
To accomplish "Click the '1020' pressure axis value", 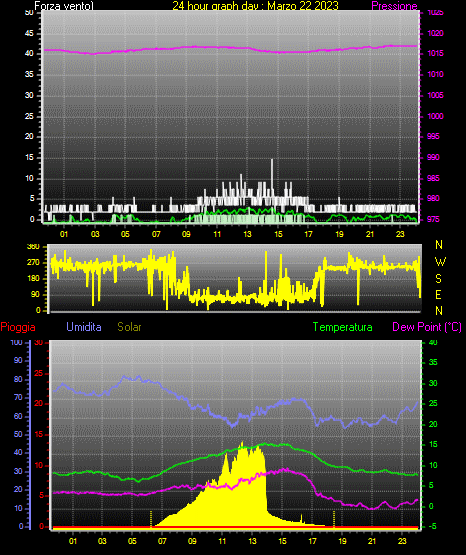I will [x=435, y=33].
